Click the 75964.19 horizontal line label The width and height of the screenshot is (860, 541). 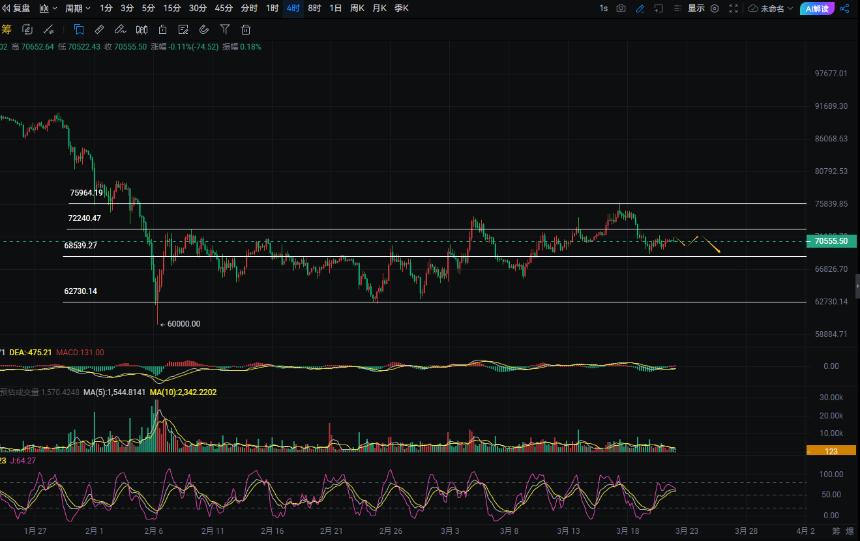click(x=86, y=193)
